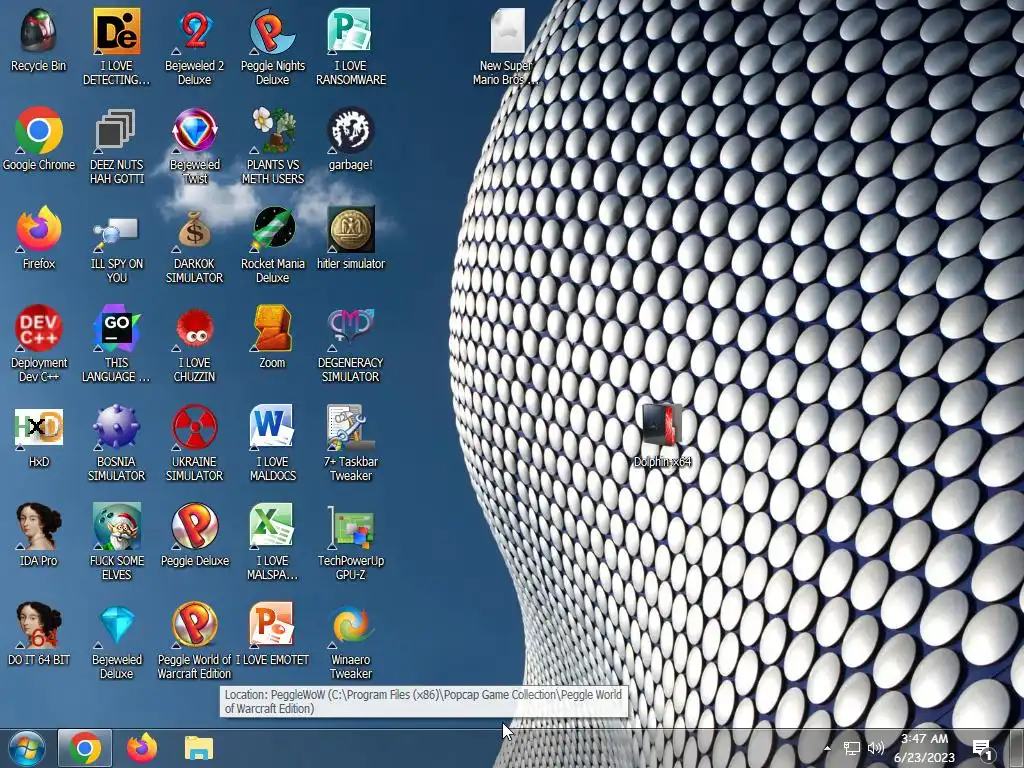Open the Google Chrome desktop shortcut
Screen dimensions: 1024x768
point(39,130)
